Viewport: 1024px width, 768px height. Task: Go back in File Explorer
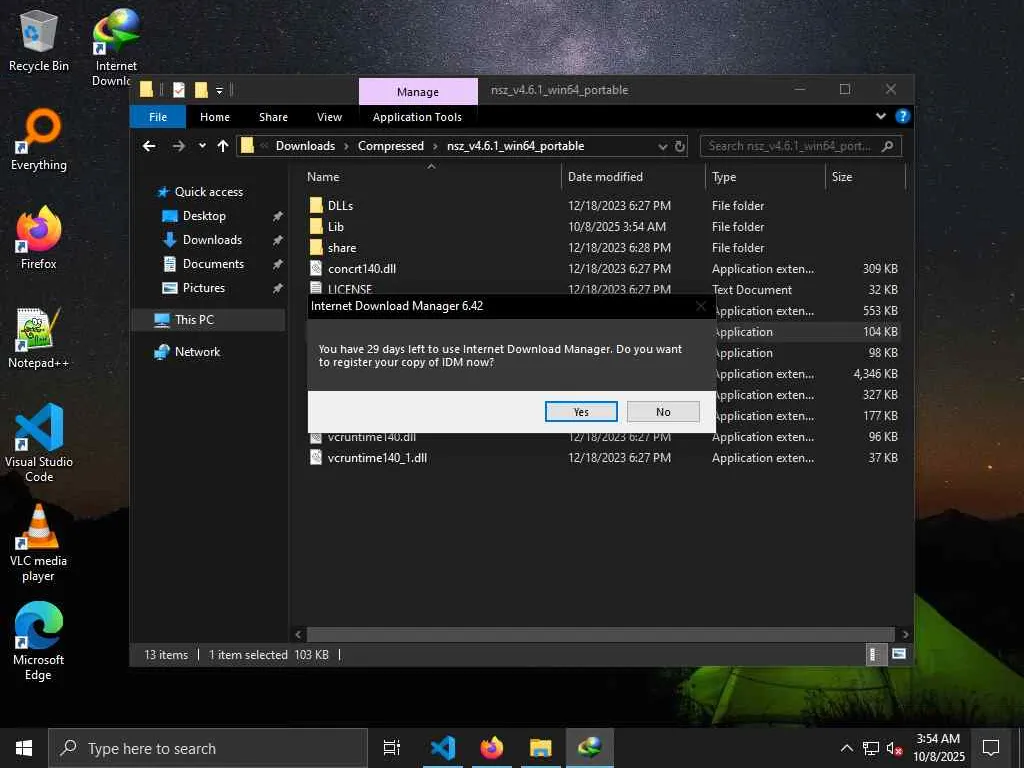click(x=150, y=146)
